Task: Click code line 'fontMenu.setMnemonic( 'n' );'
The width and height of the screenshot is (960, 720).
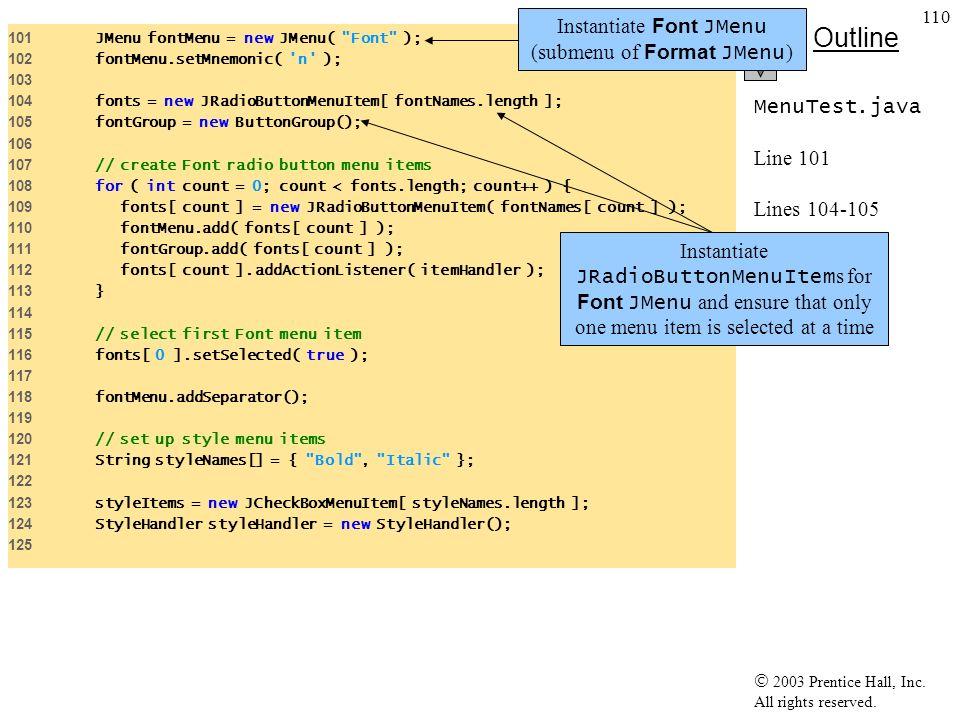Action: 218,59
